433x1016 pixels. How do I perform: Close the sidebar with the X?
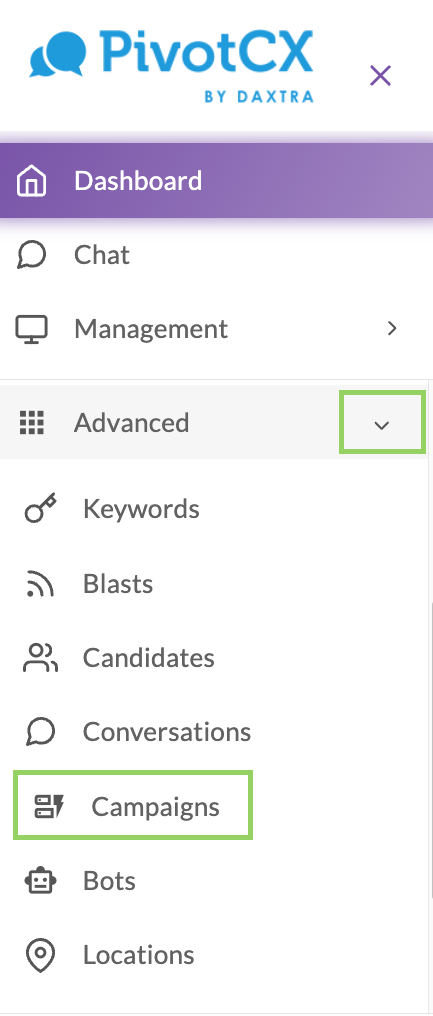click(380, 76)
